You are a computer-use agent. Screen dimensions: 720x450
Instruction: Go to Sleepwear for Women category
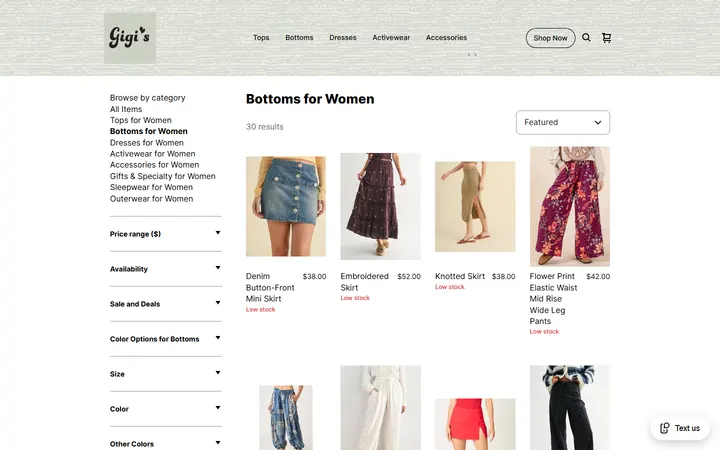click(151, 187)
